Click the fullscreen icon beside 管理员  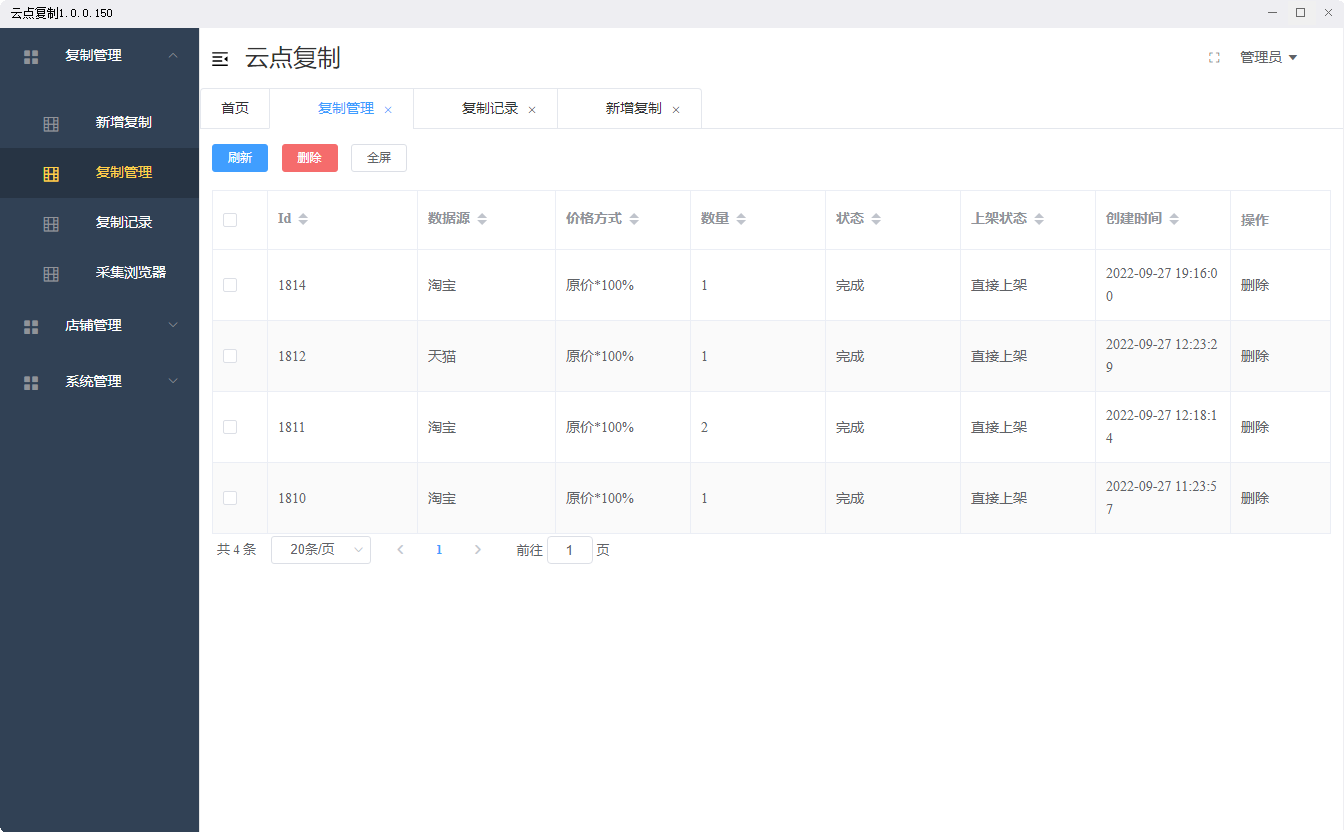point(1214,58)
